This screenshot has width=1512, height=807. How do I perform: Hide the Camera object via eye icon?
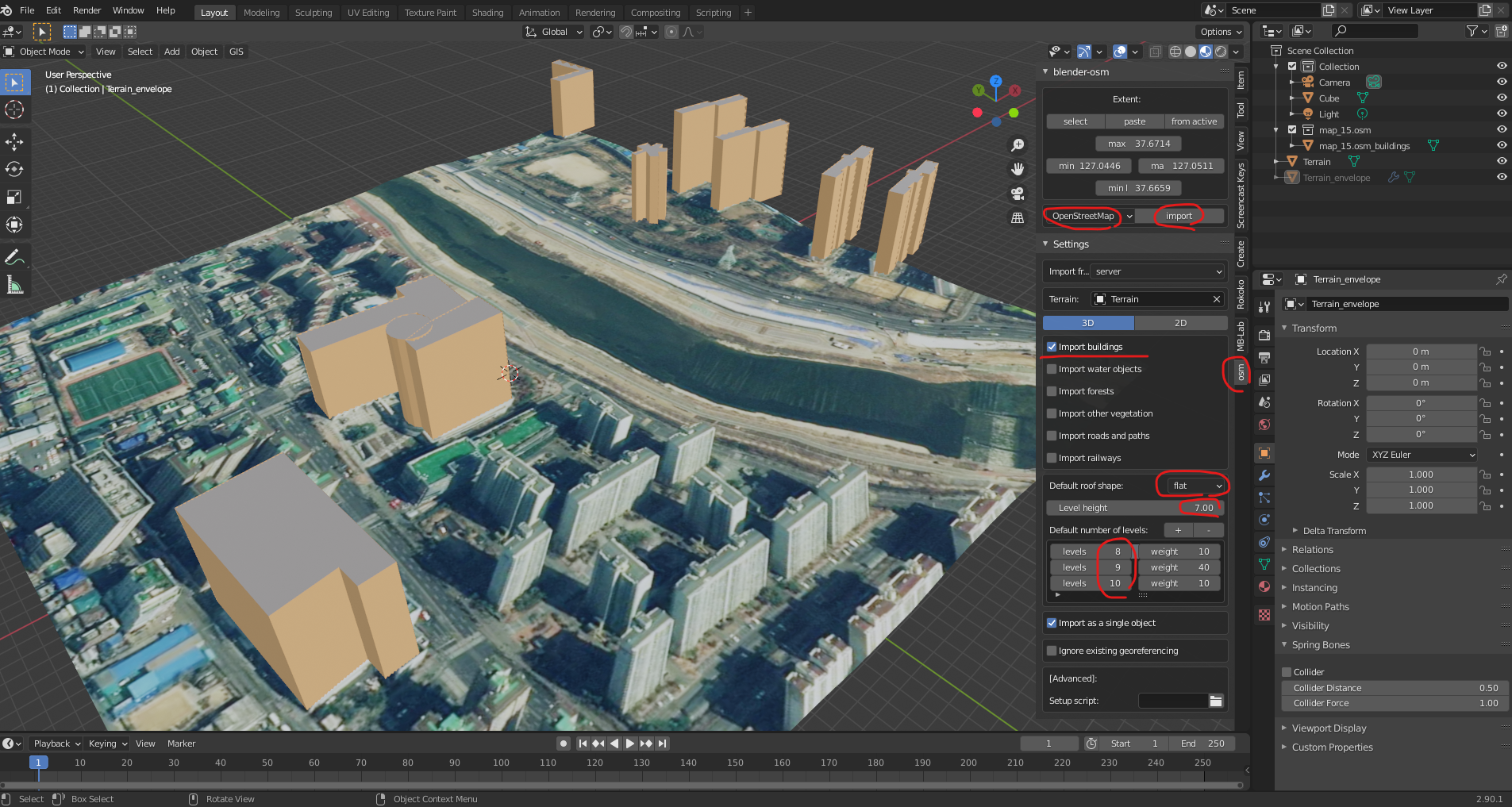pyautogui.click(x=1501, y=82)
